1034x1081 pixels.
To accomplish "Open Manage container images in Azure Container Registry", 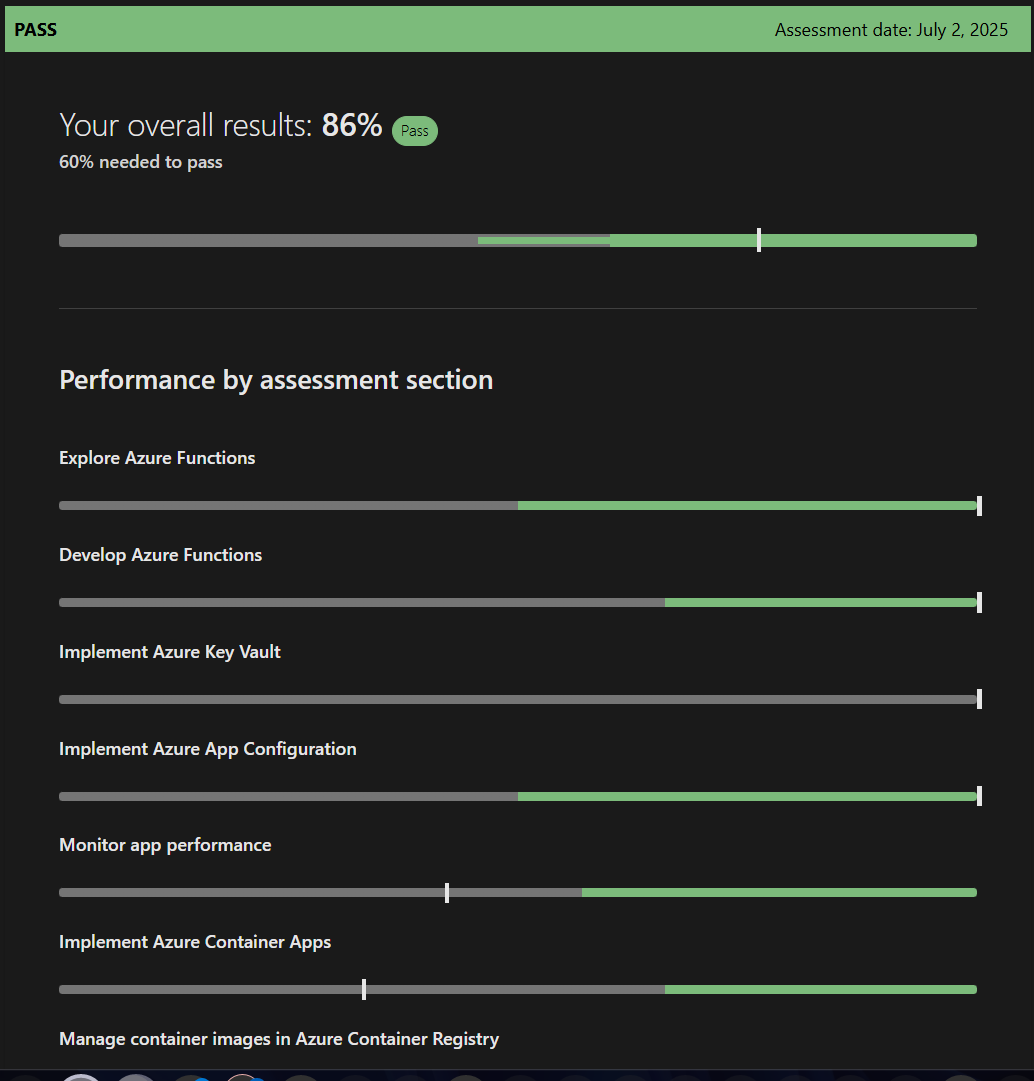I will (x=279, y=1040).
